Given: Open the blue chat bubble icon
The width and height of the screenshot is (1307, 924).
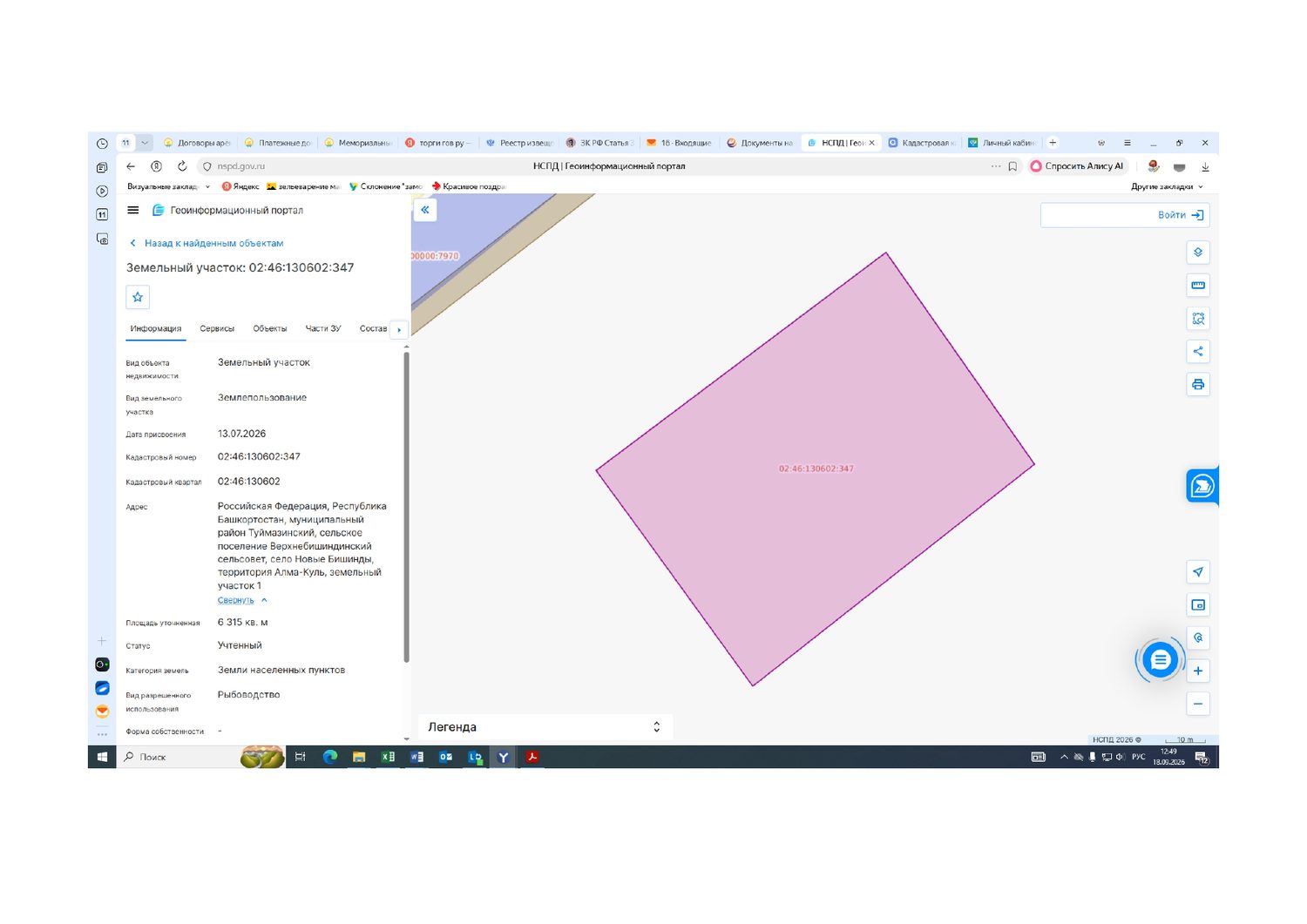Looking at the screenshot, I should point(1160,661).
